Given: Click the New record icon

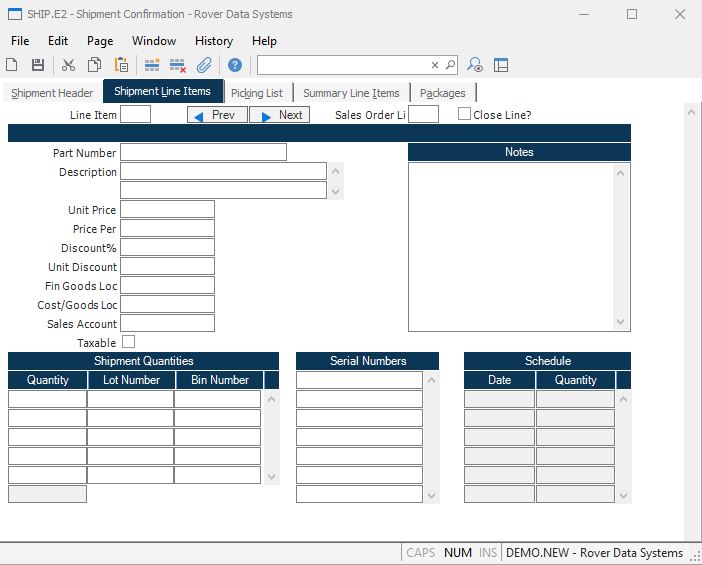Looking at the screenshot, I should [12, 65].
